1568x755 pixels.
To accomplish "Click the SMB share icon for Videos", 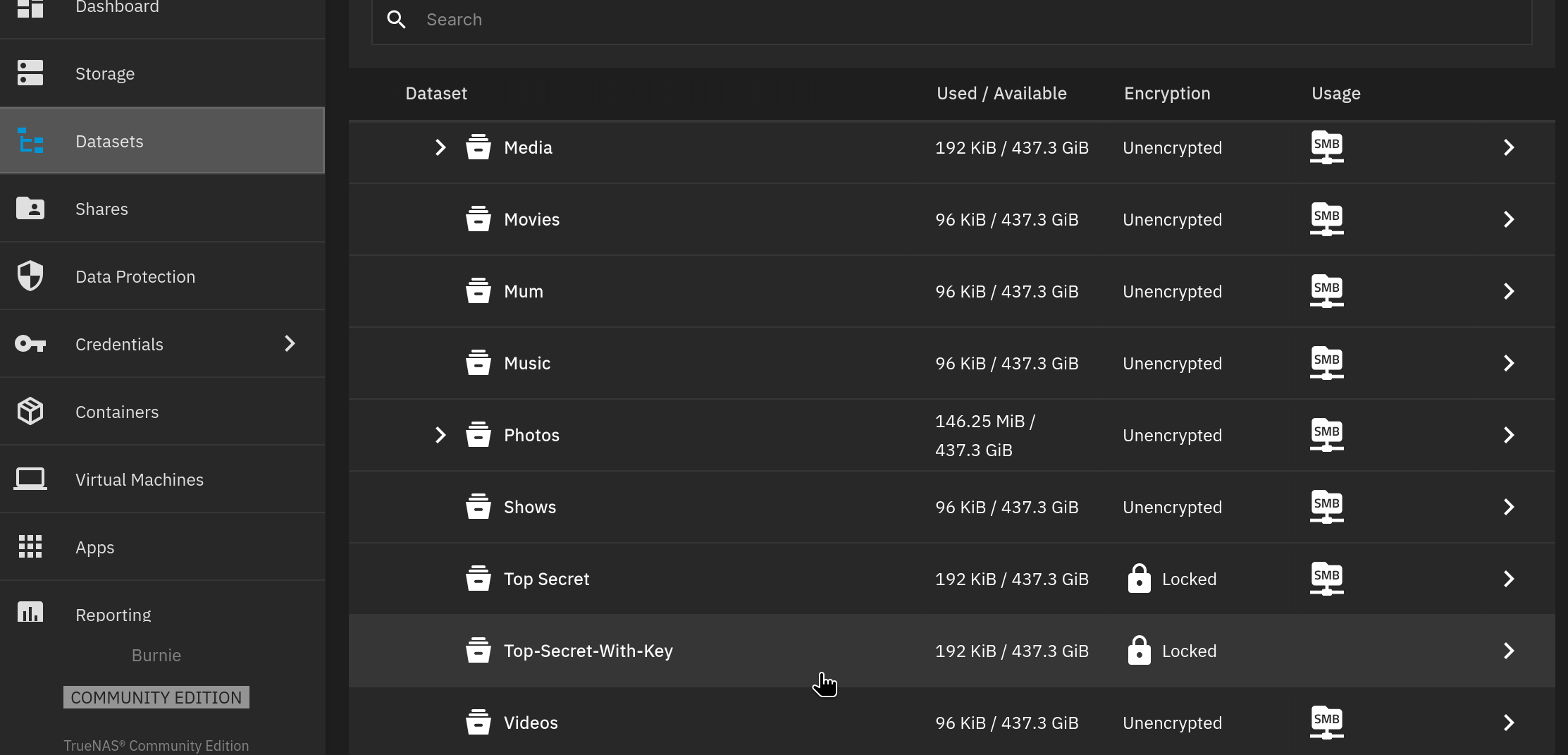I will click(1327, 723).
